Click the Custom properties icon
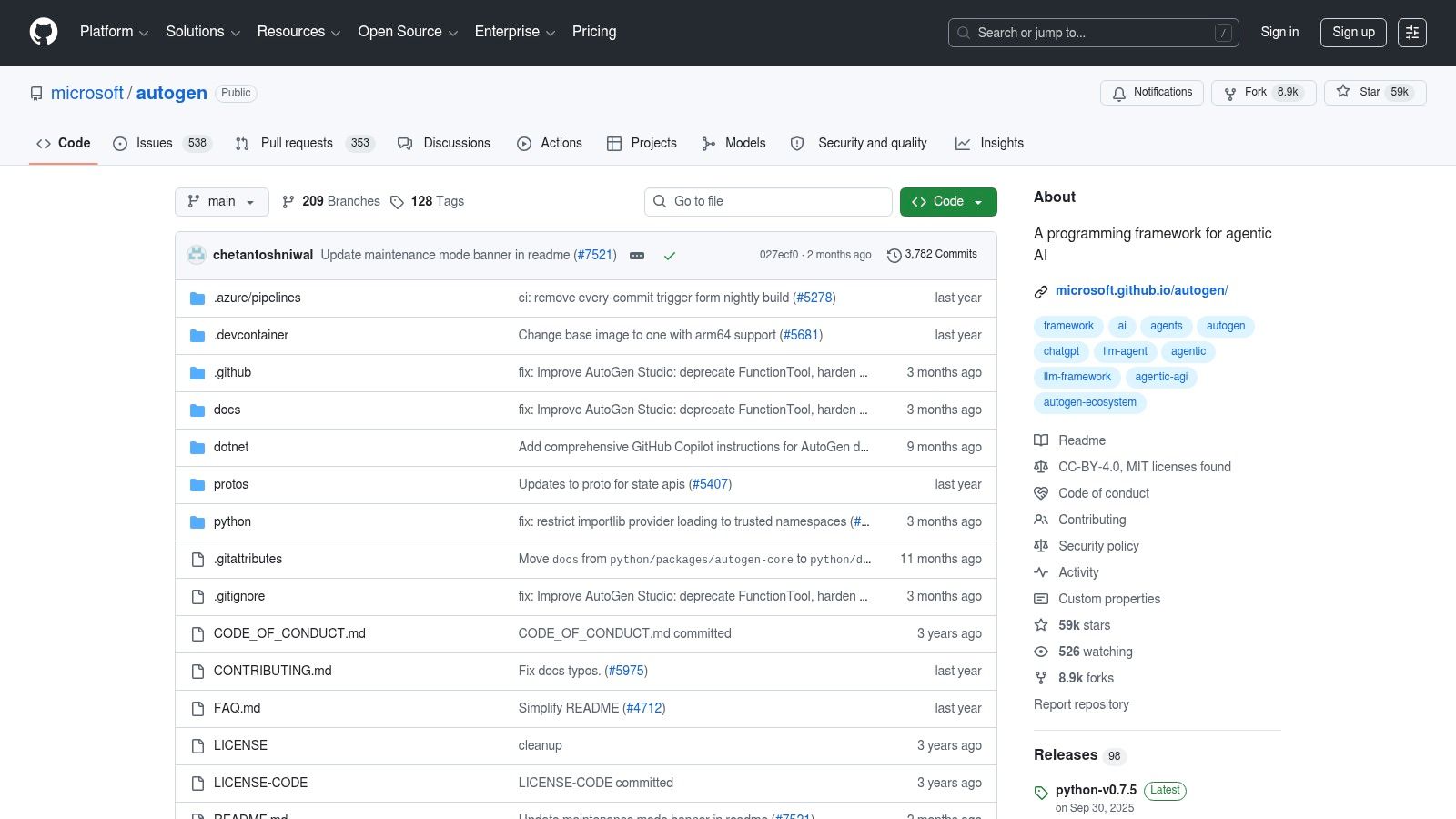 point(1041,599)
